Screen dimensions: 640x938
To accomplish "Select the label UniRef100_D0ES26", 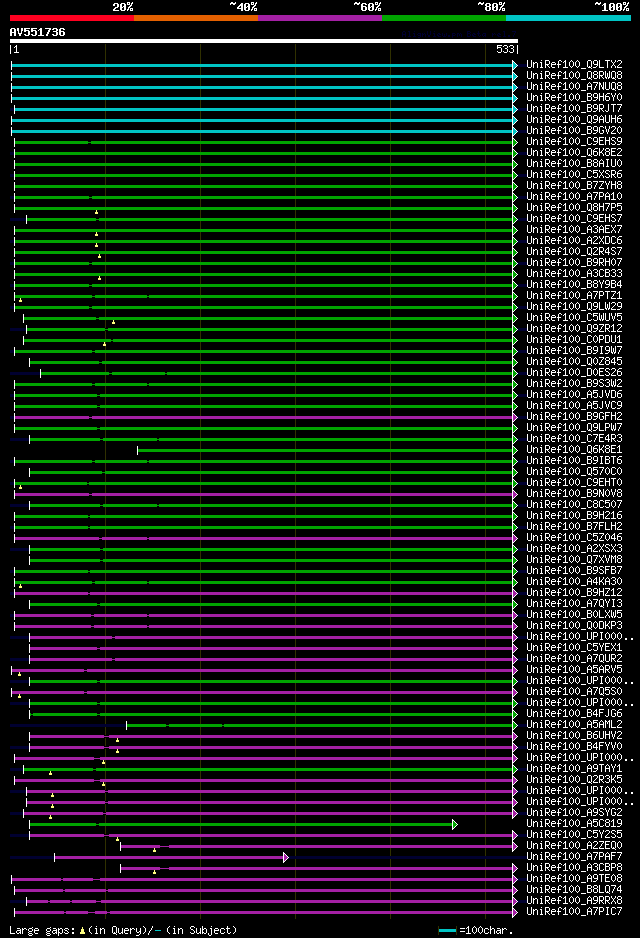I will [x=574, y=373].
